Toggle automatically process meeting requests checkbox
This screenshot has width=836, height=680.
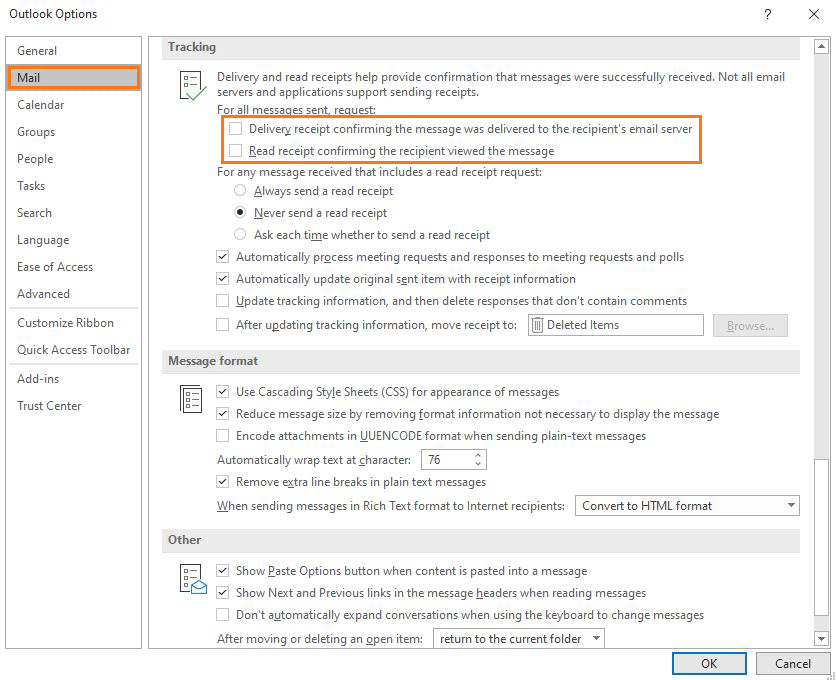[222, 257]
